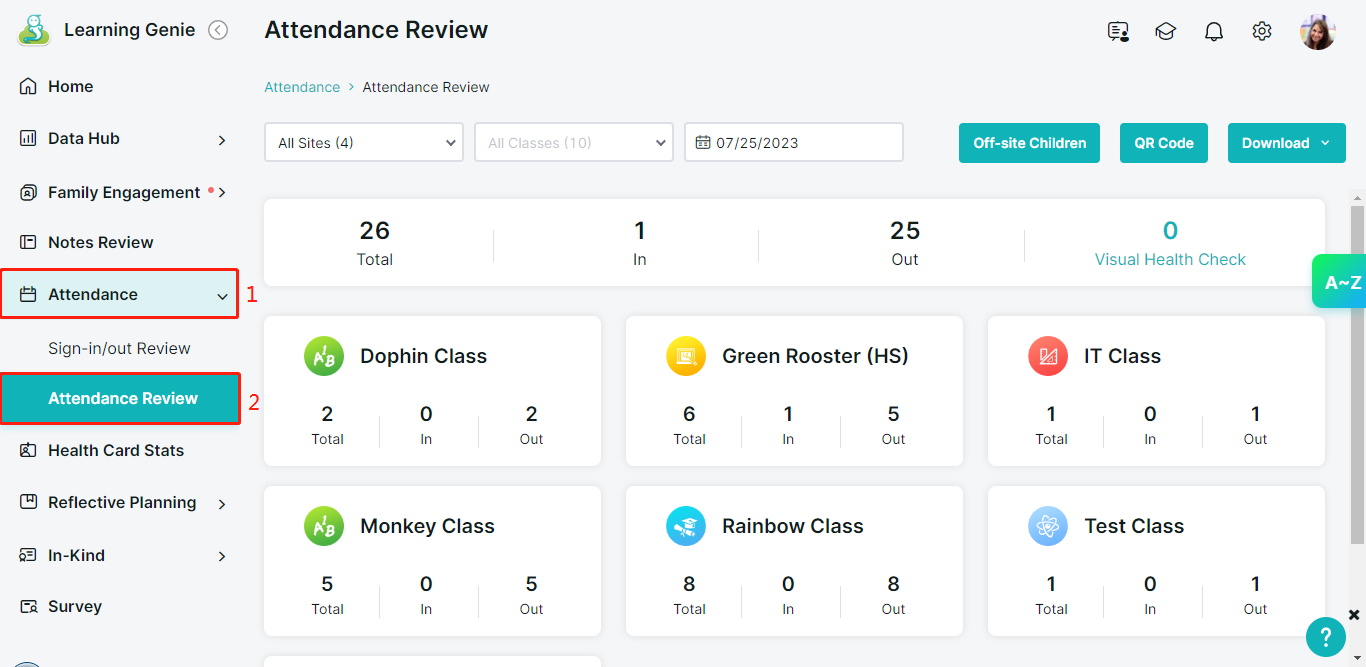Image resolution: width=1366 pixels, height=667 pixels.
Task: Click the Monkey Class title text
Action: 427,526
